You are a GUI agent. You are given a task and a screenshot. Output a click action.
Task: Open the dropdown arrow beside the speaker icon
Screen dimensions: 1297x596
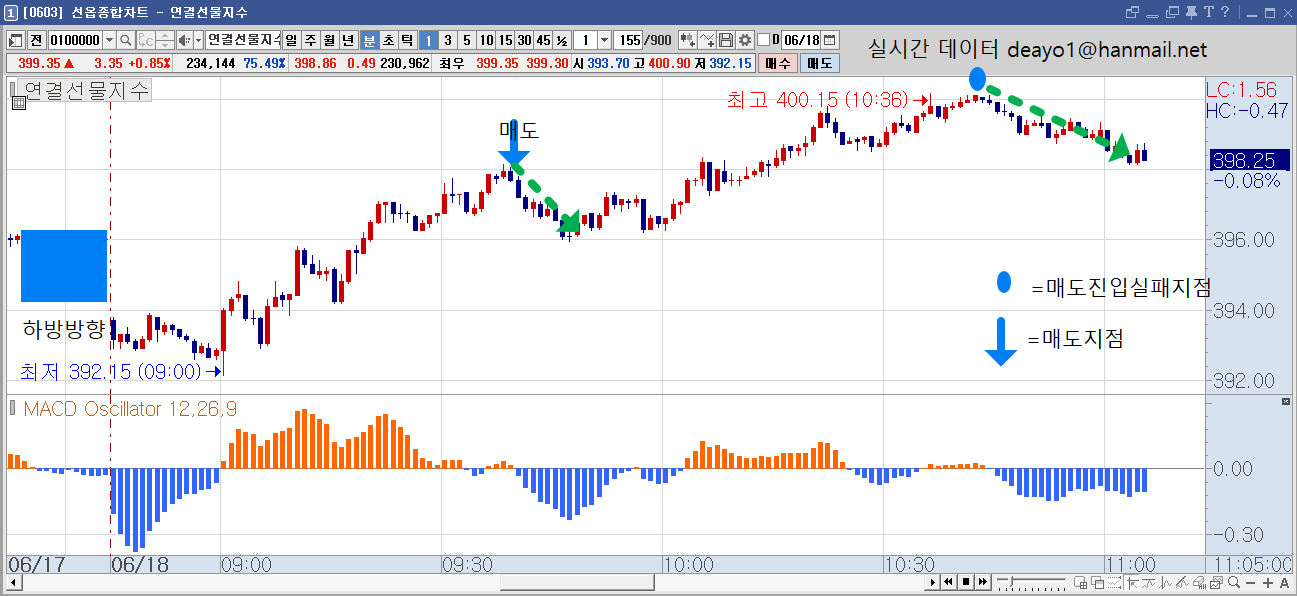click(198, 40)
